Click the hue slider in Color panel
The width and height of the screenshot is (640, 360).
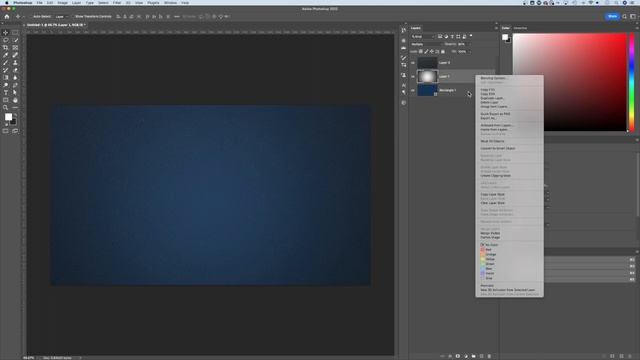click(x=632, y=83)
